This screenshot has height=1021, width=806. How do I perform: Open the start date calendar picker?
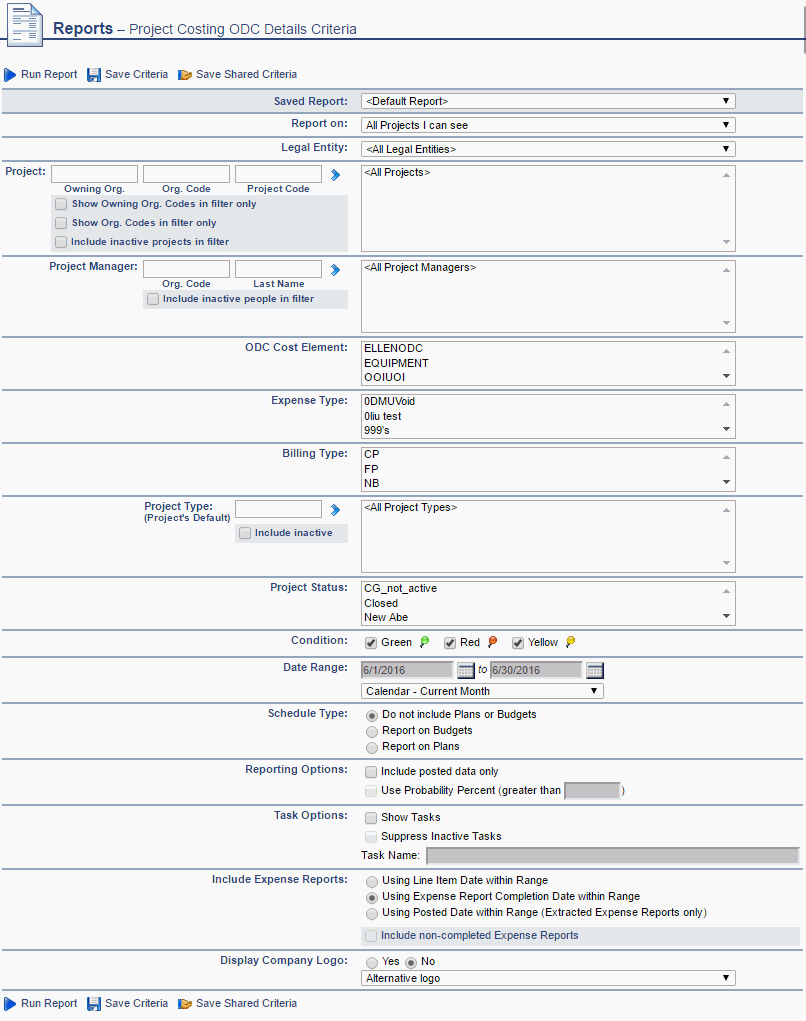(466, 670)
